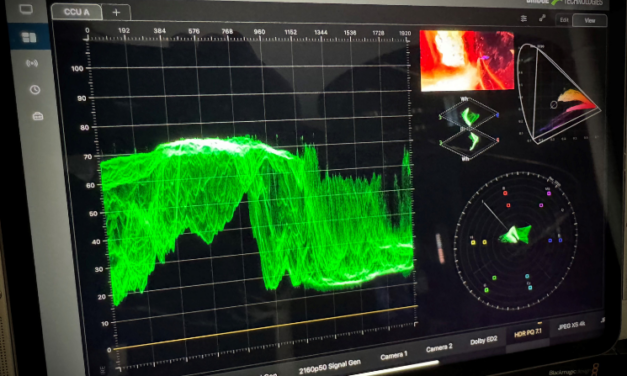Open the monitor icon above the sidebar
This screenshot has height=376, width=627.
coord(26,9)
